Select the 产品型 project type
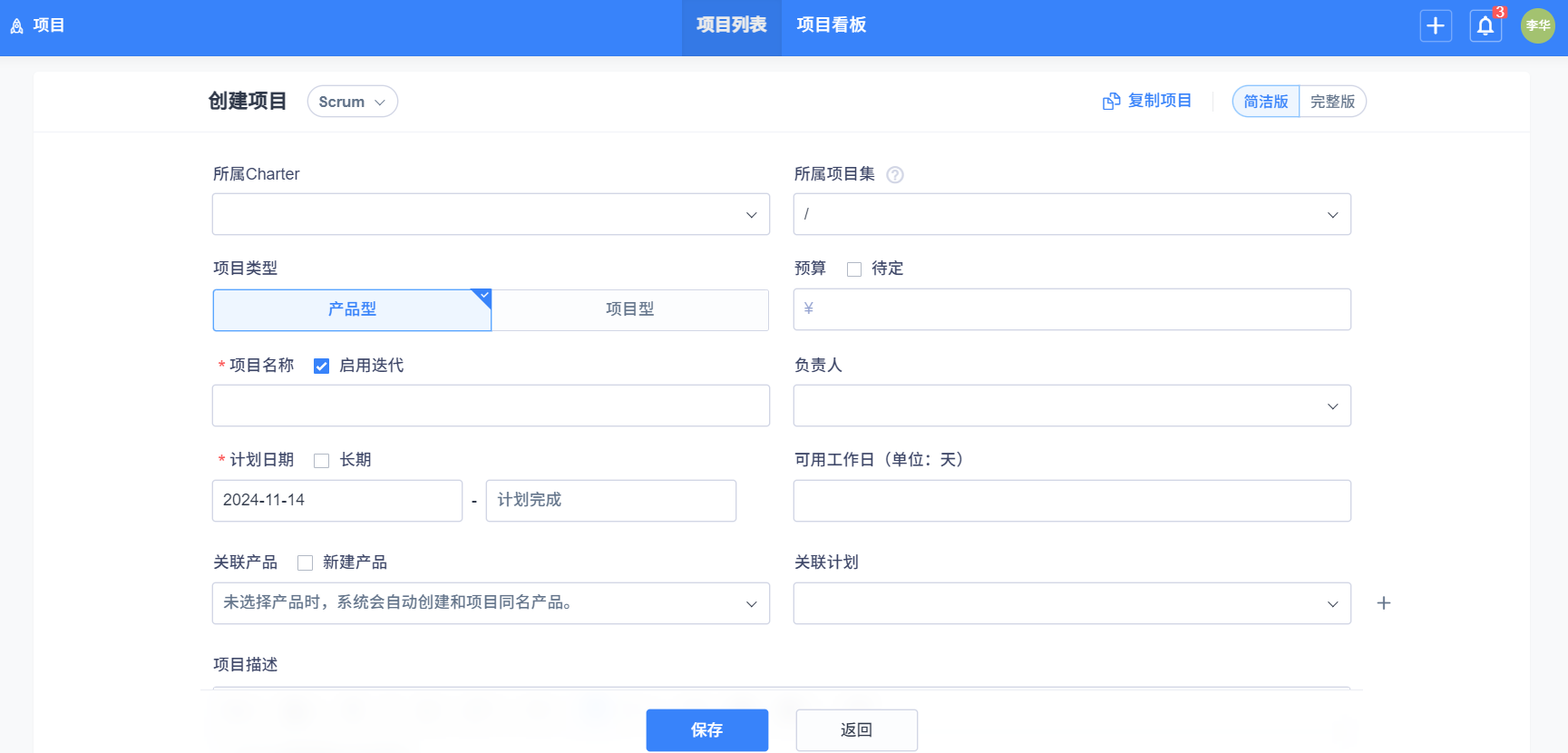1568x753 pixels. click(352, 310)
